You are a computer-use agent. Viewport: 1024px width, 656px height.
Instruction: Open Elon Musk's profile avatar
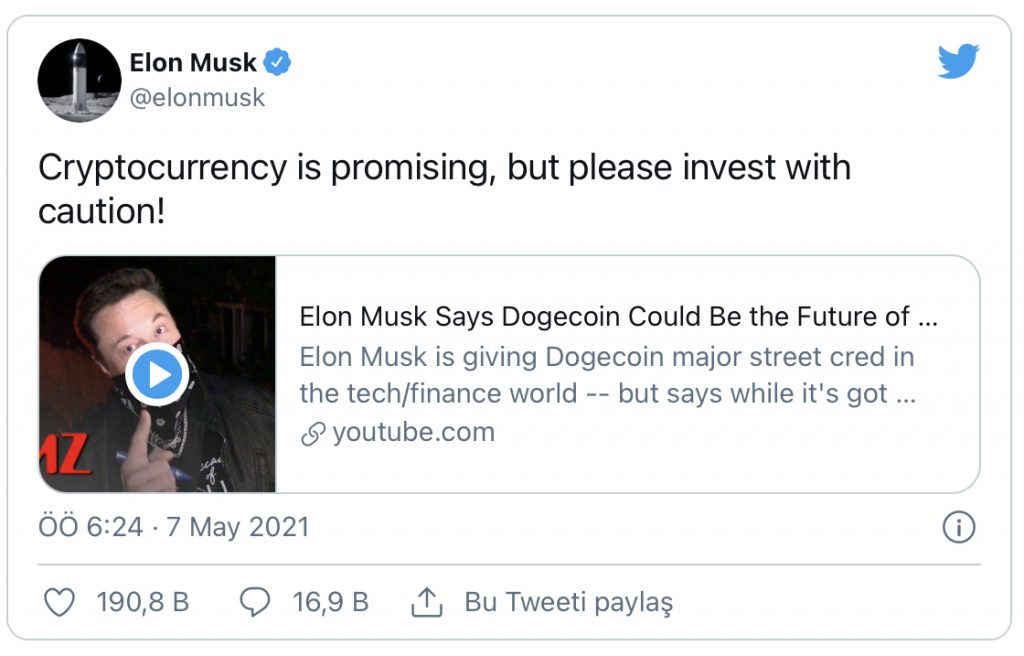pos(79,80)
